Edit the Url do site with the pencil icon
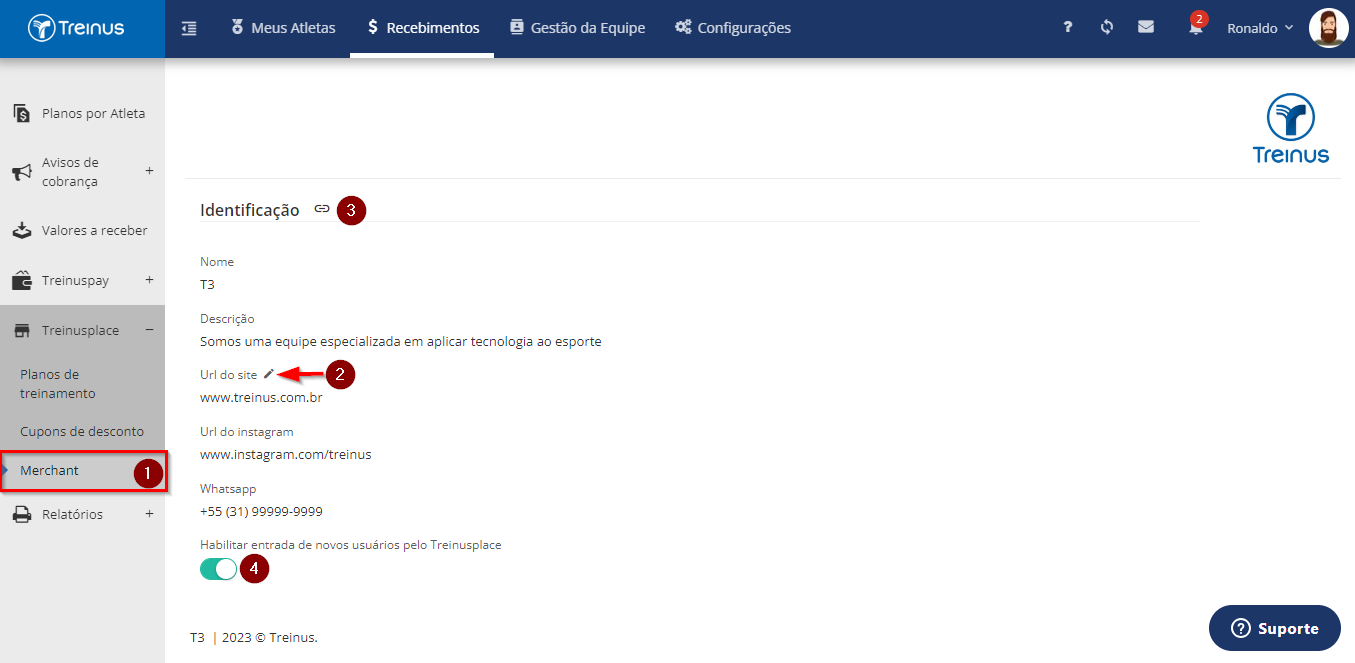Image resolution: width=1355 pixels, height=663 pixels. (x=268, y=374)
